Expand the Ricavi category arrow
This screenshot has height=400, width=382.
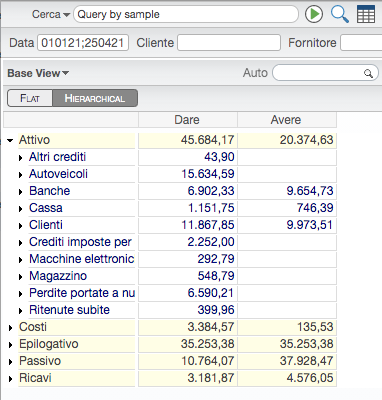(11, 379)
